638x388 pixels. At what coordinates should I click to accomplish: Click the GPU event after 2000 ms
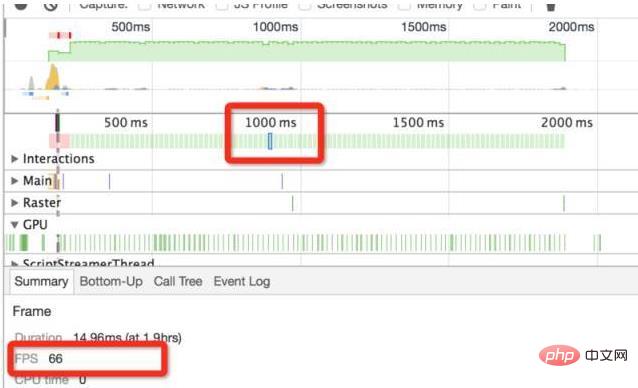597,243
